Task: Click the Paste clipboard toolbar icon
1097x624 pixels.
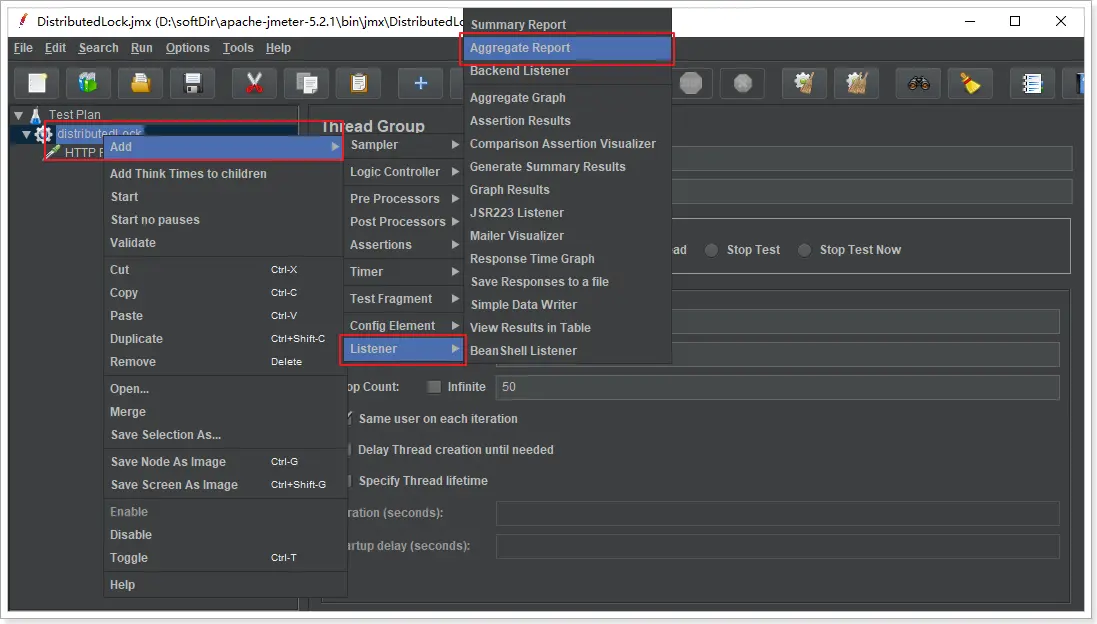Action: [358, 83]
